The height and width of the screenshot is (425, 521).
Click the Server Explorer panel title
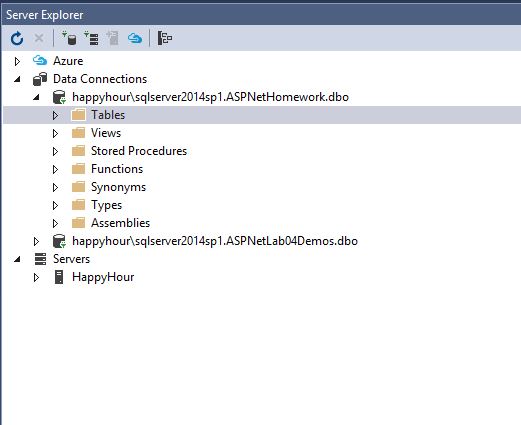pyautogui.click(x=45, y=15)
